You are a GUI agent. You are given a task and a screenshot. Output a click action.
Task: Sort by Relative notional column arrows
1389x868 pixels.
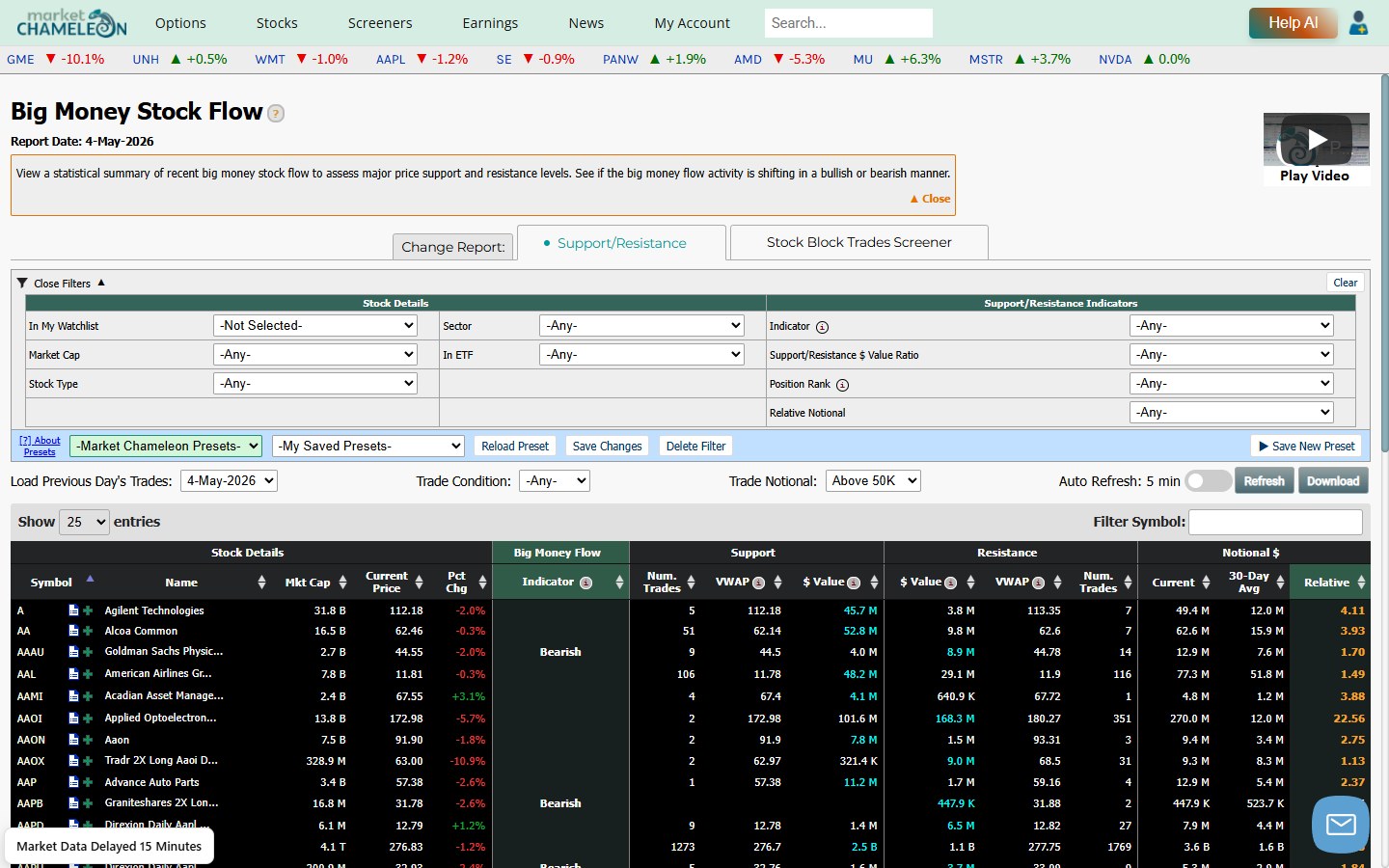coord(1361,583)
